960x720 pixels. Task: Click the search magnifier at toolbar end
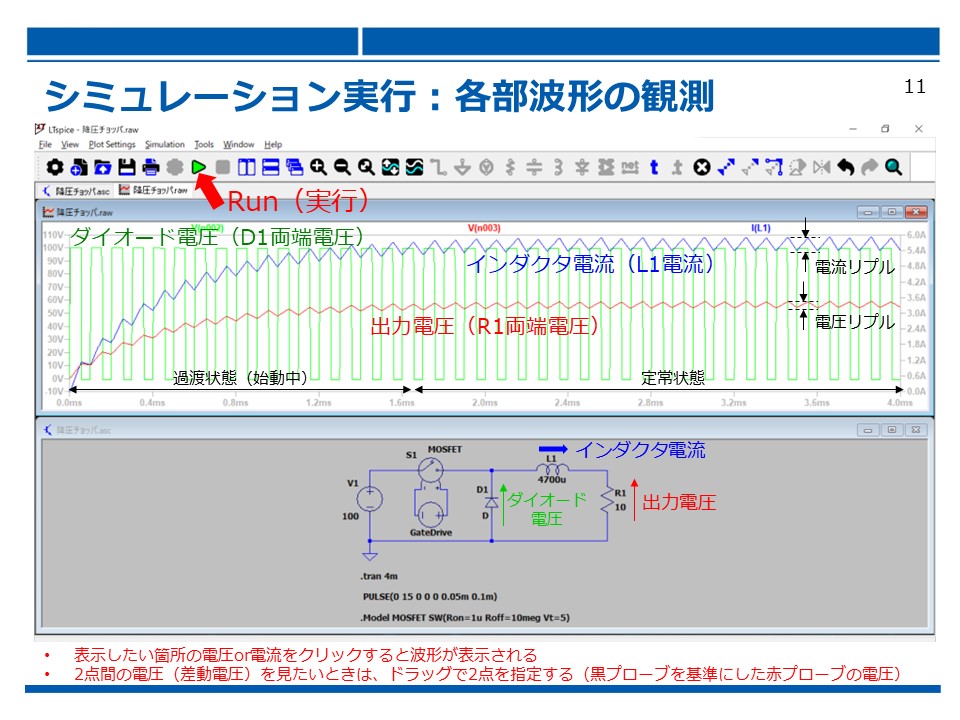click(x=893, y=168)
